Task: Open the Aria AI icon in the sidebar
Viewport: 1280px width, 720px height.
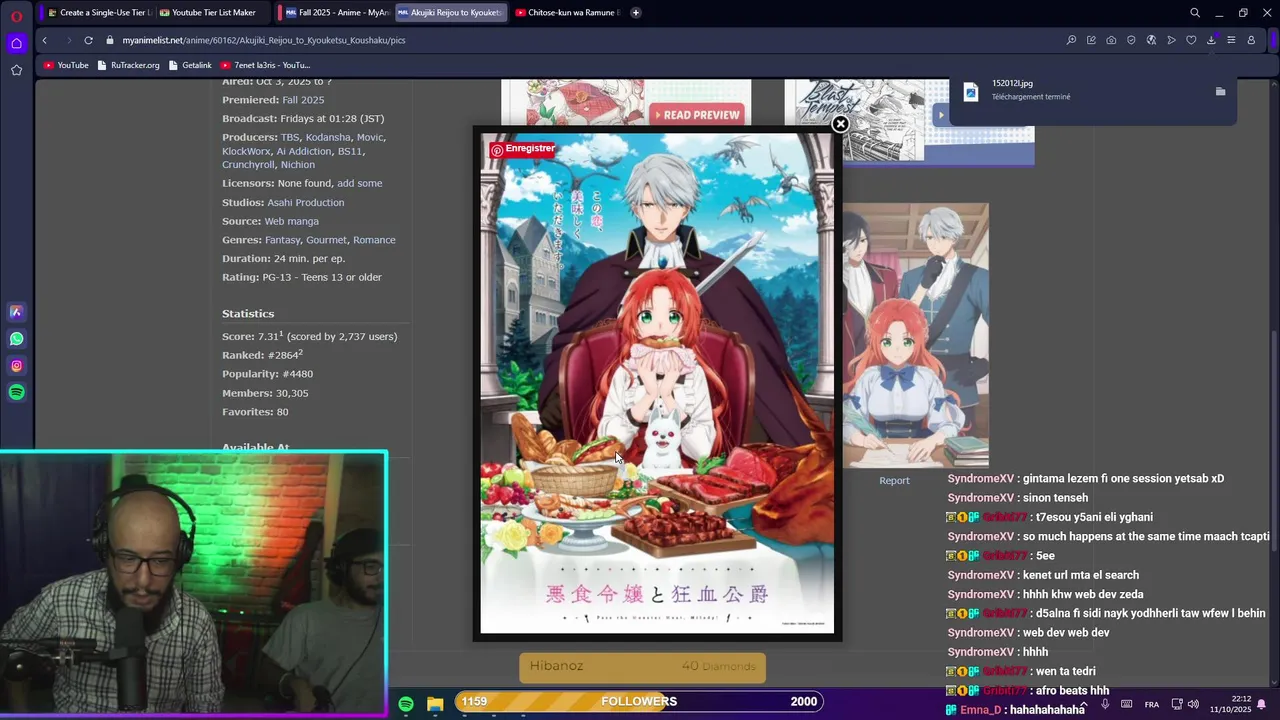Action: click(x=16, y=312)
